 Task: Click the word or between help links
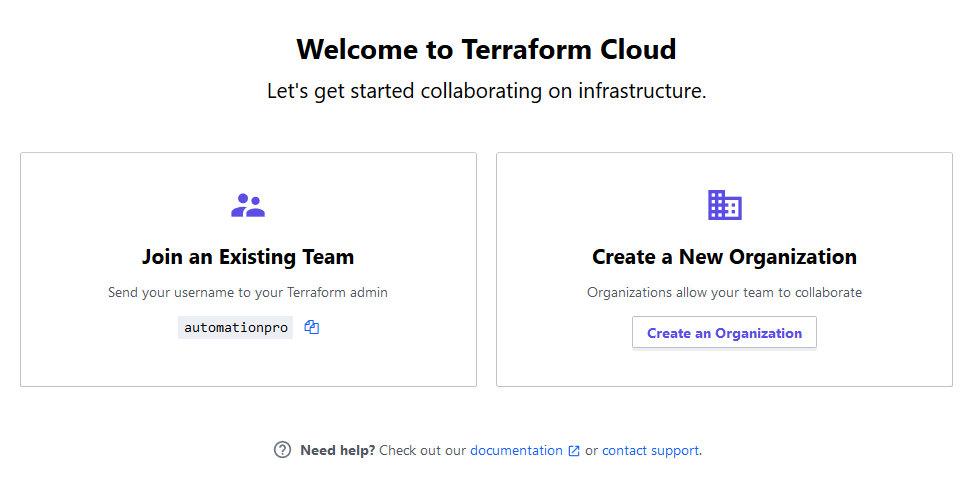coord(591,451)
